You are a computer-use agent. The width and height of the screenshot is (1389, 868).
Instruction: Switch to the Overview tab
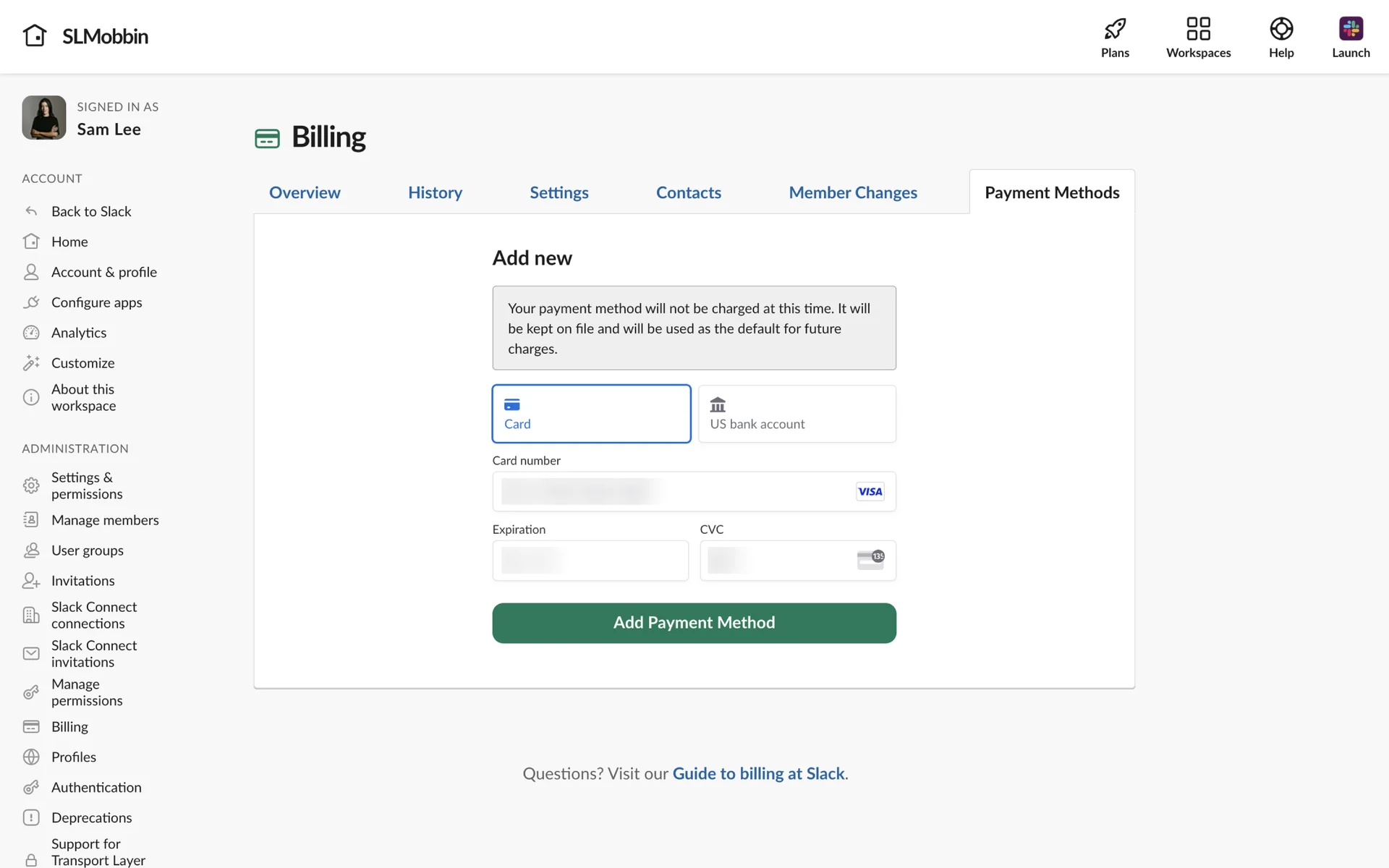[305, 192]
